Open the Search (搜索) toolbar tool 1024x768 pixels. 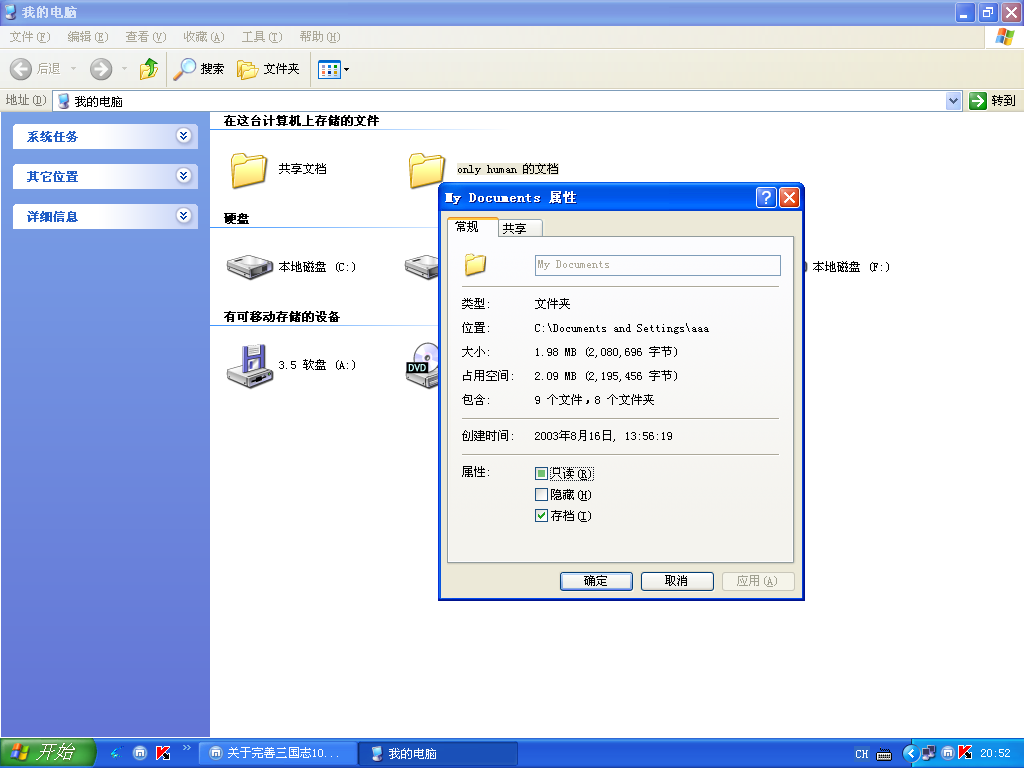click(x=199, y=69)
